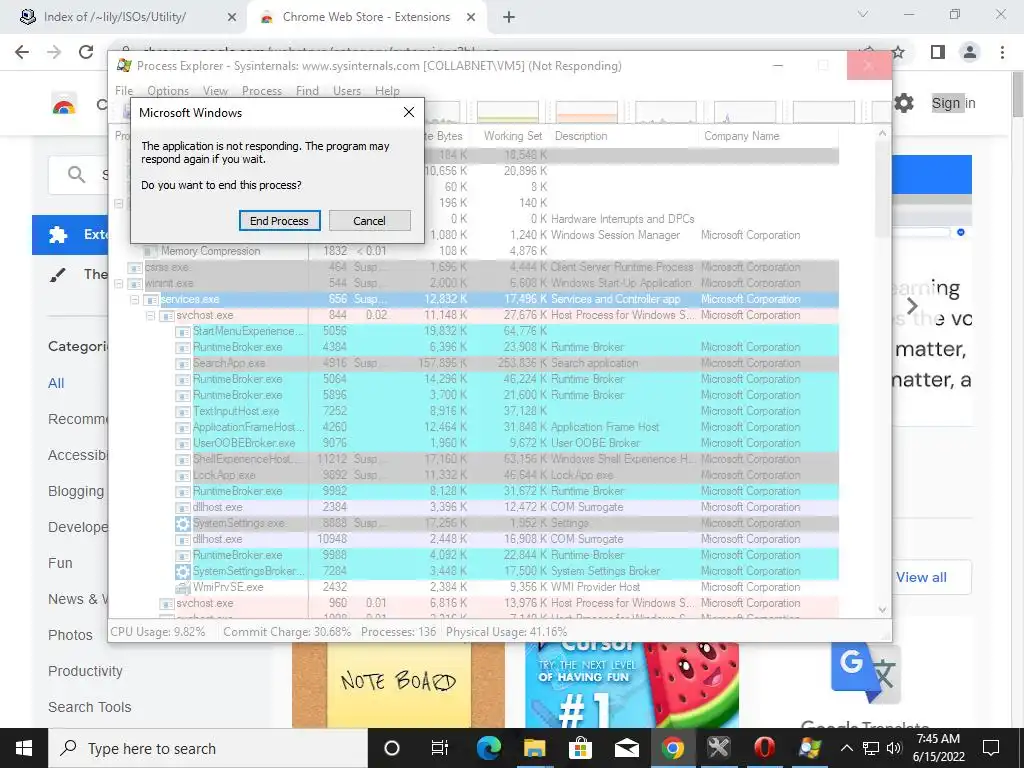1024x768 pixels.
Task: Open the Windows Start menu
Action: coord(24,748)
